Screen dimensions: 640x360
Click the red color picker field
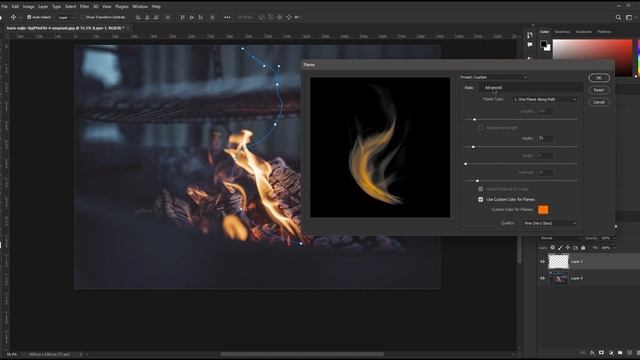click(x=592, y=58)
